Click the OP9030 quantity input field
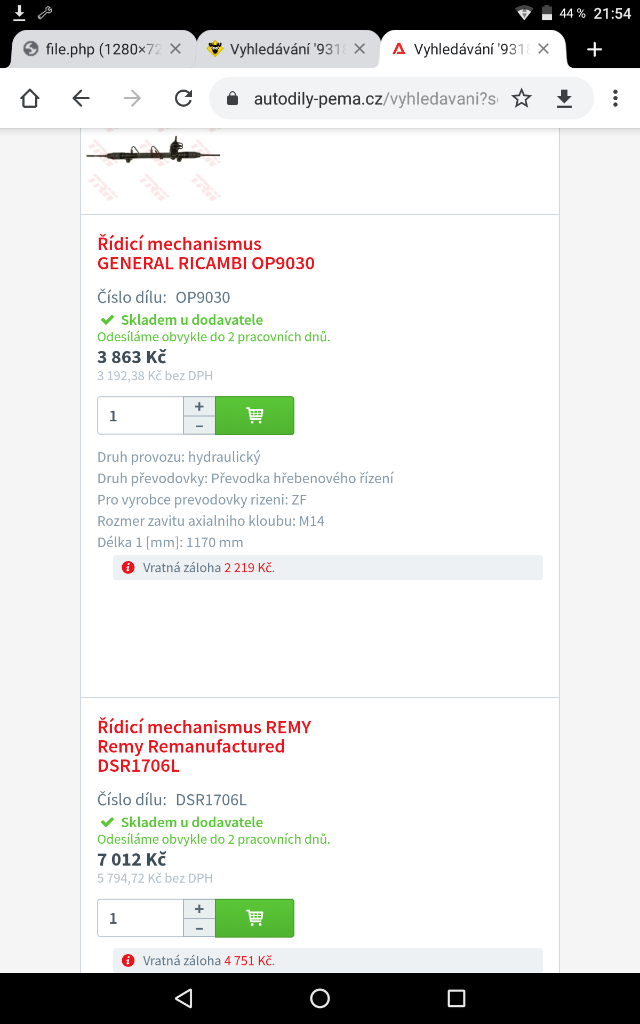 coord(140,415)
